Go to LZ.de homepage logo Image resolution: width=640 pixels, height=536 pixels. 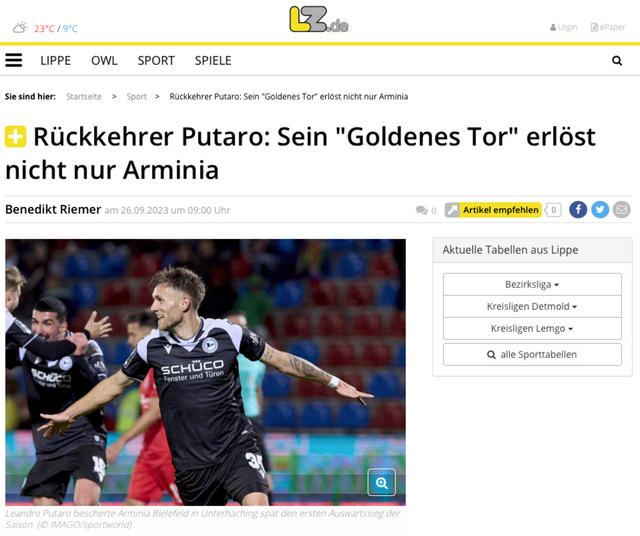[x=319, y=20]
